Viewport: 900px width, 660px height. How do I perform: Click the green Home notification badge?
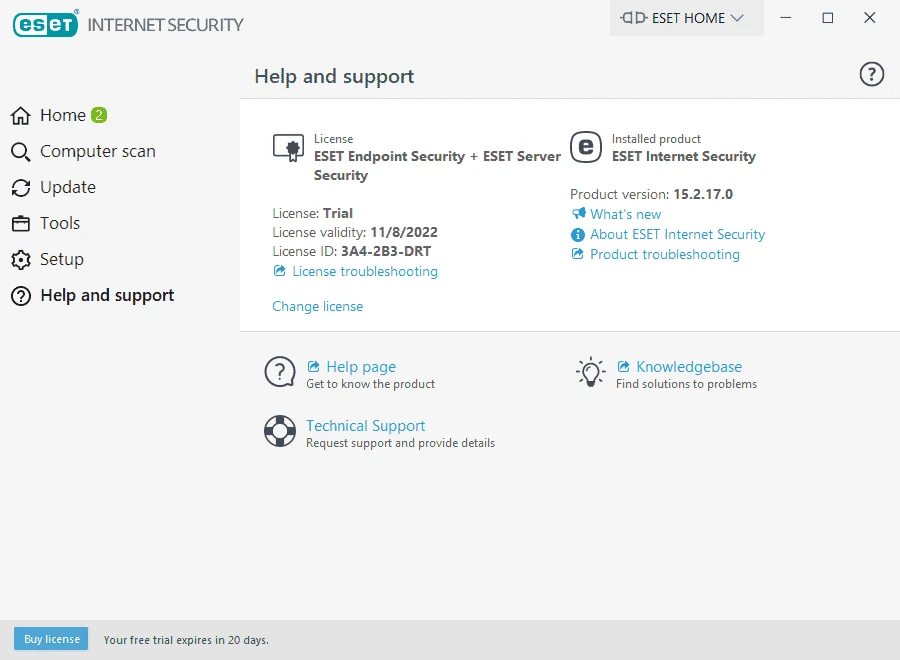pyautogui.click(x=99, y=115)
